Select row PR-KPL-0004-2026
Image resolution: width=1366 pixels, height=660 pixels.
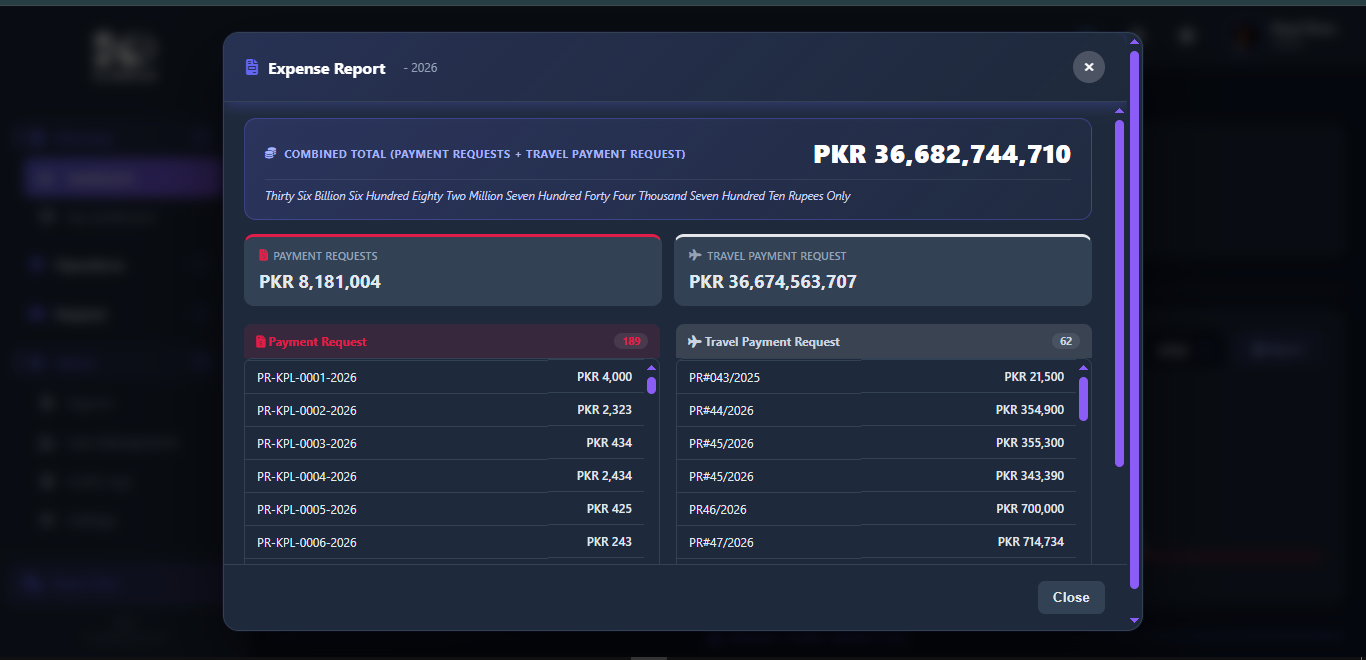444,476
